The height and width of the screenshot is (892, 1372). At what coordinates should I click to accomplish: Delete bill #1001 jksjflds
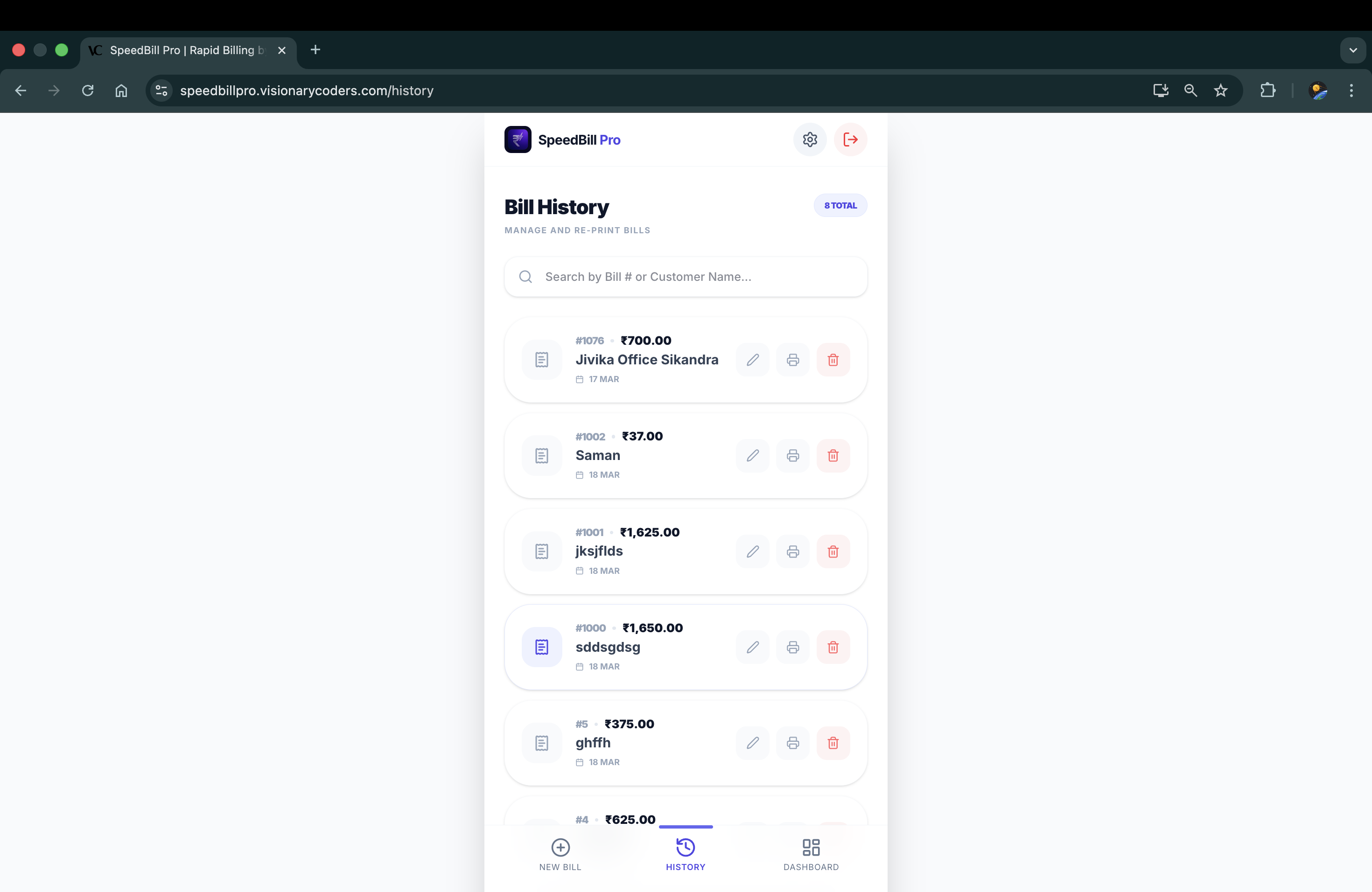click(833, 551)
